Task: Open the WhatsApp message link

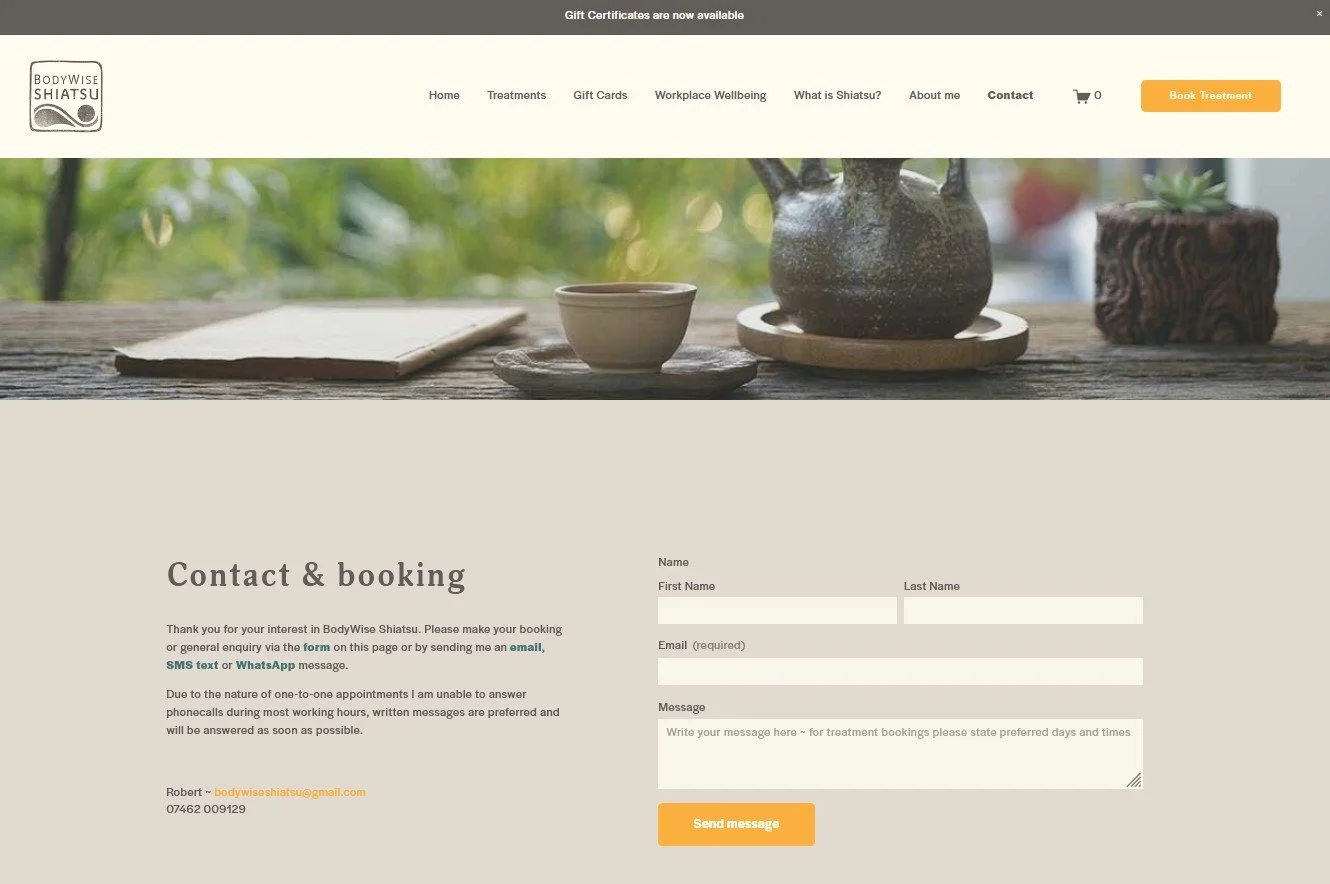Action: (x=265, y=666)
